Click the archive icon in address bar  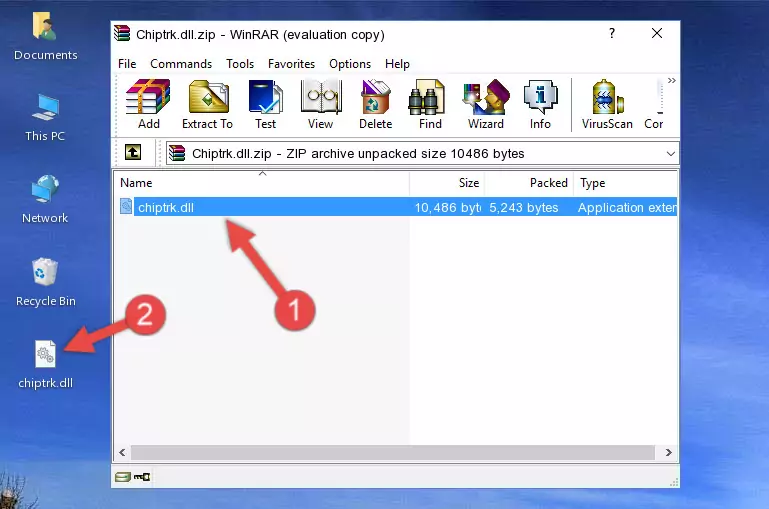pos(178,153)
